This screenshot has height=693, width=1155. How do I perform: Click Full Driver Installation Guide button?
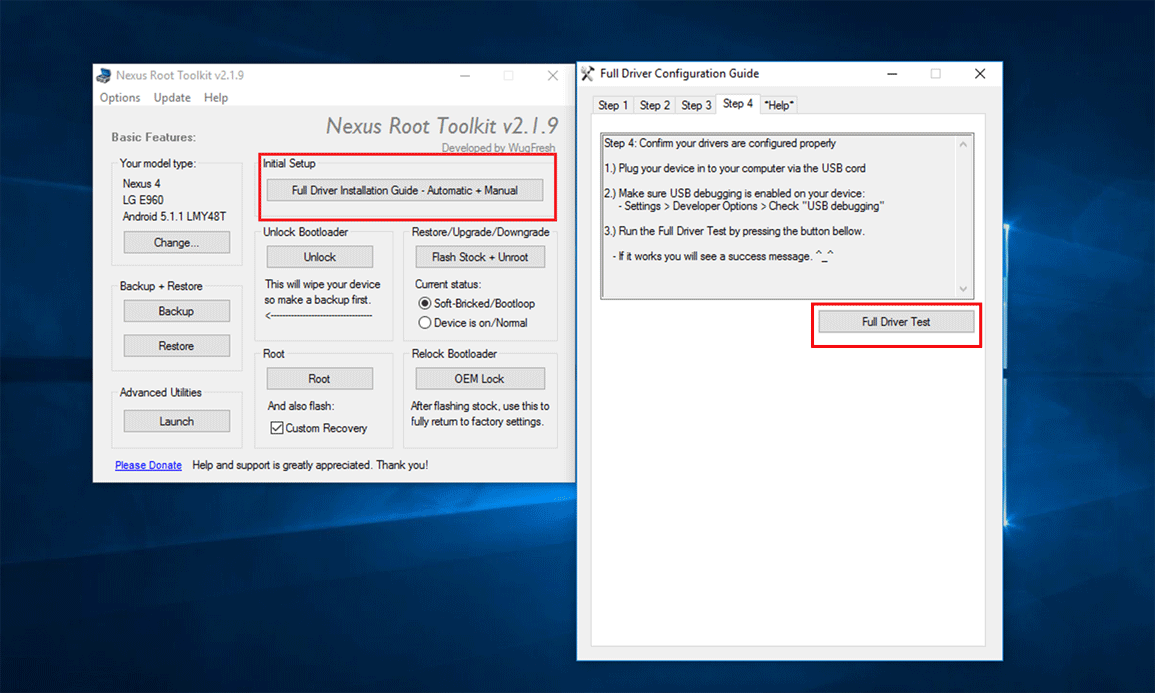pyautogui.click(x=405, y=190)
